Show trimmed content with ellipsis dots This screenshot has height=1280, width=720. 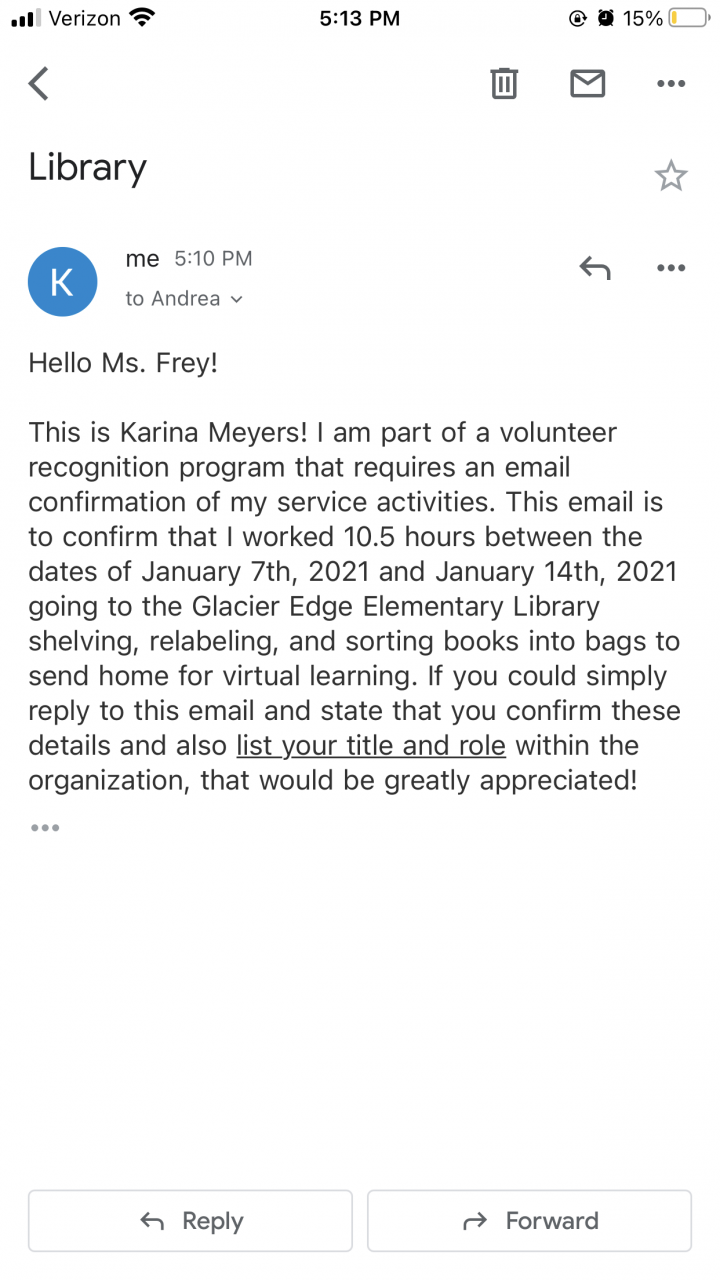[x=45, y=828]
